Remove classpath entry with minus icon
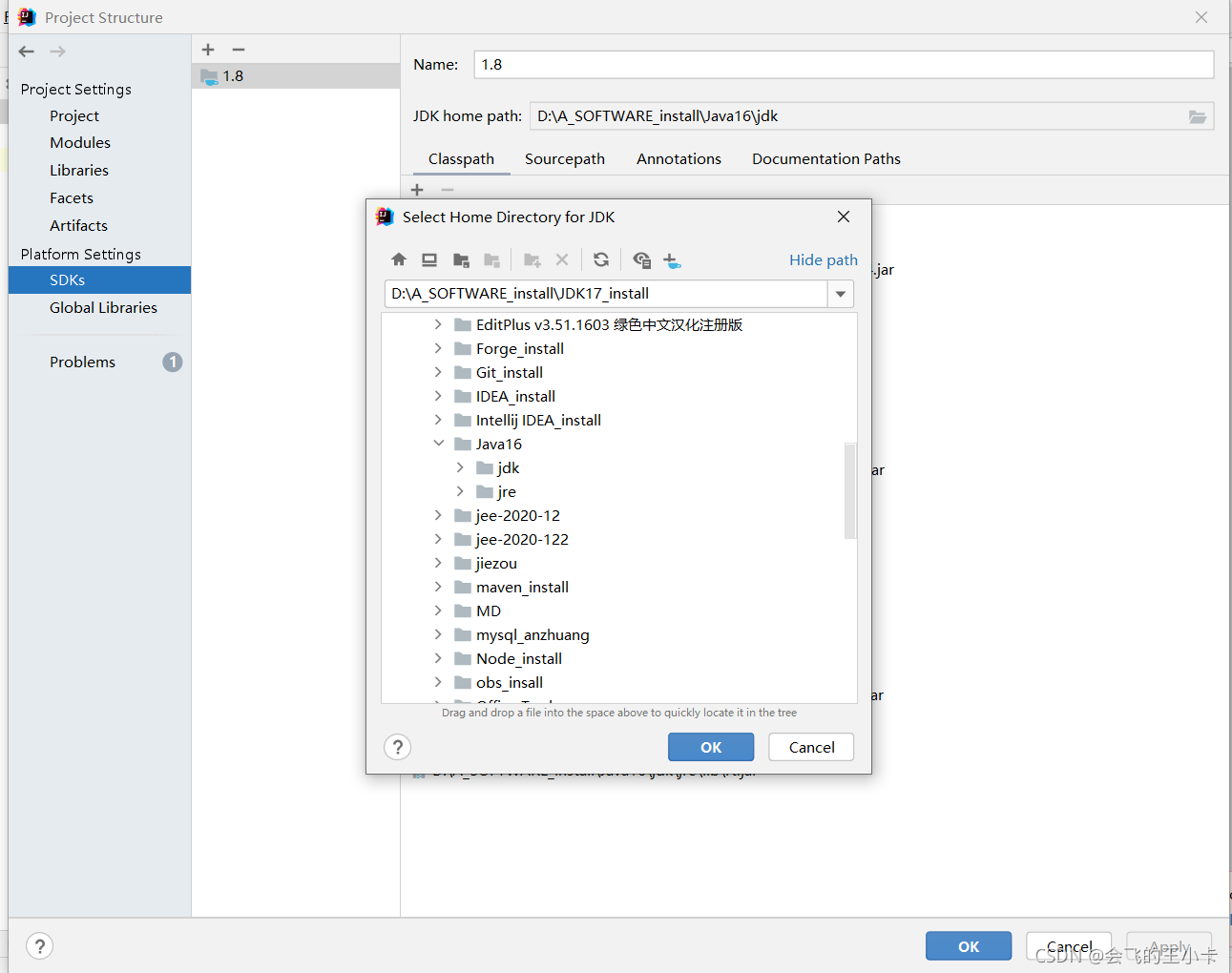The height and width of the screenshot is (973, 1232). pyautogui.click(x=448, y=190)
